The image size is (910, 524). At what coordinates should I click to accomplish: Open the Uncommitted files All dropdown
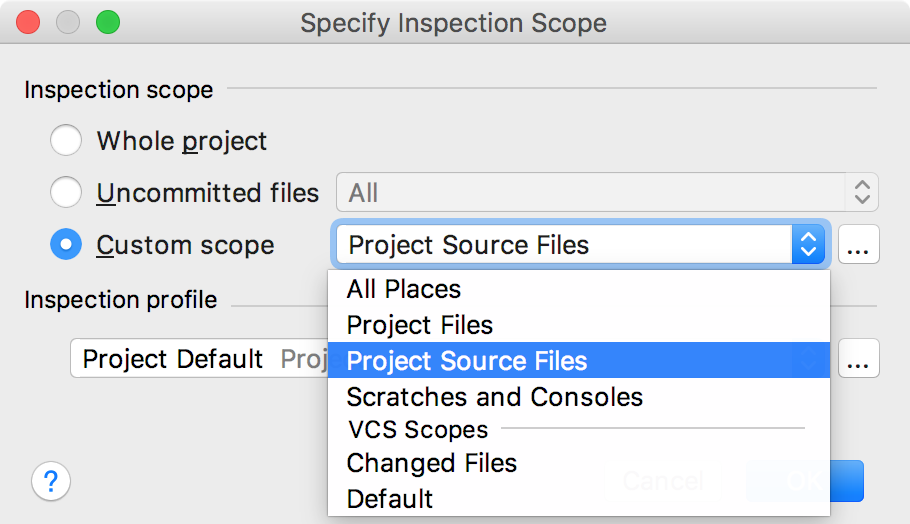pos(607,192)
